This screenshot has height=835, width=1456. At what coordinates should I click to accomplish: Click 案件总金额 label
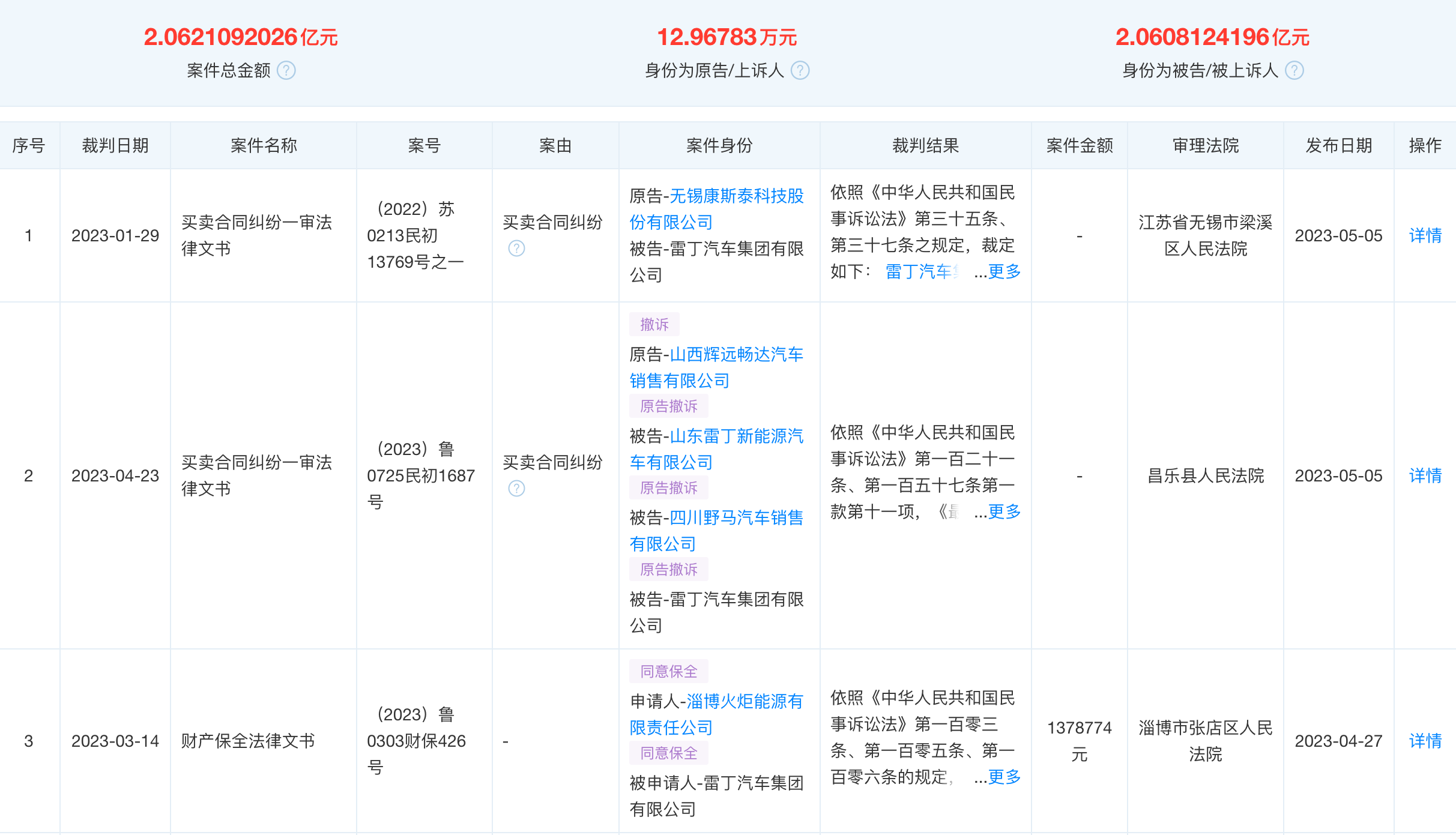[229, 71]
